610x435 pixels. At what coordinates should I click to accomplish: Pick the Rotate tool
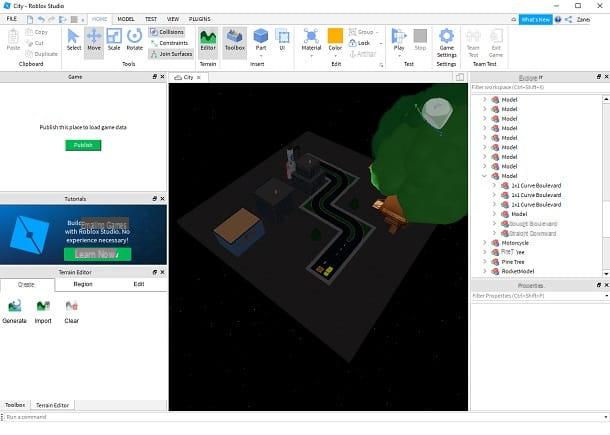[x=134, y=39]
